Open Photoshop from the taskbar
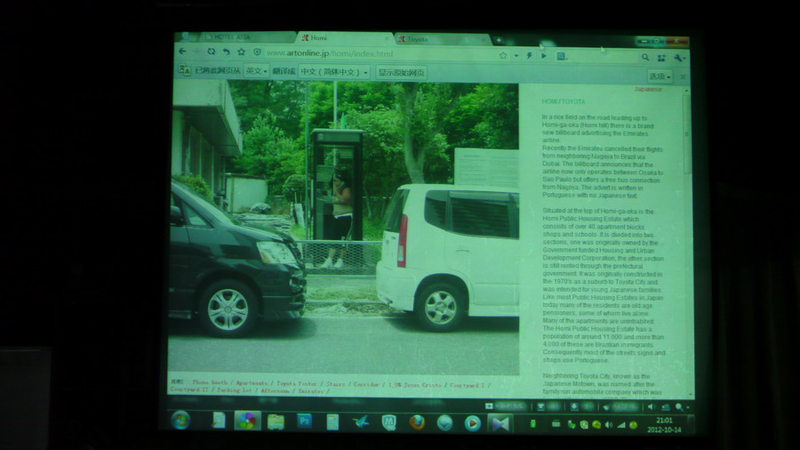Viewport: 800px width, 450px height. [305, 421]
